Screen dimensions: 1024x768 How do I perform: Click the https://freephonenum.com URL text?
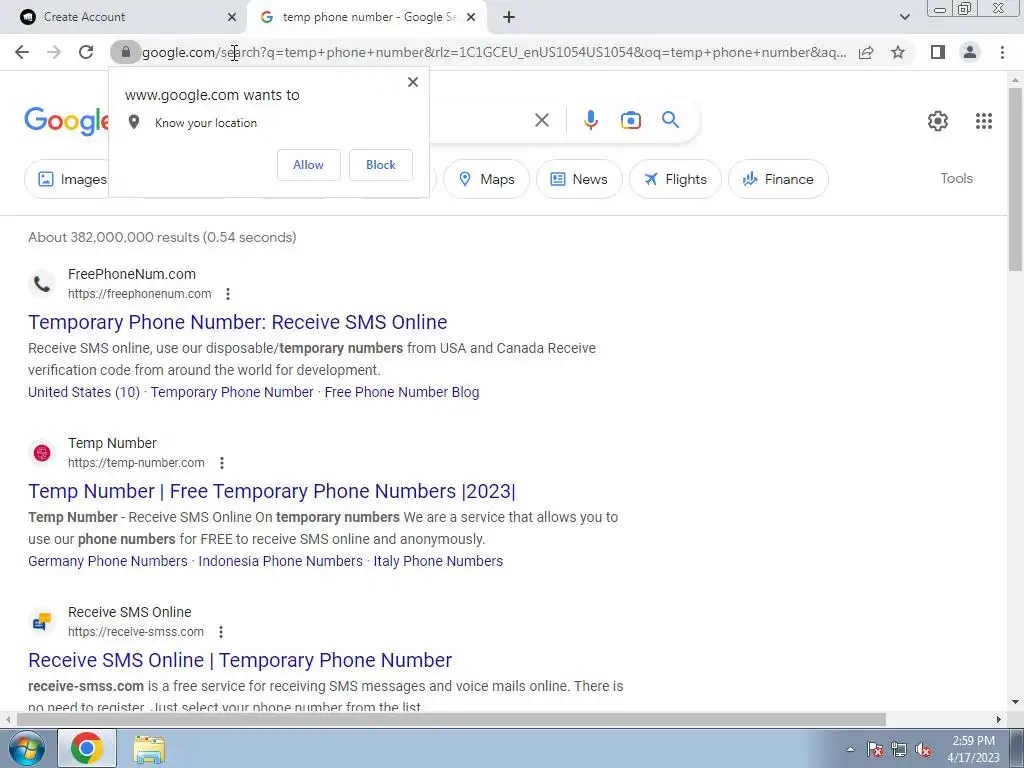[x=140, y=294]
